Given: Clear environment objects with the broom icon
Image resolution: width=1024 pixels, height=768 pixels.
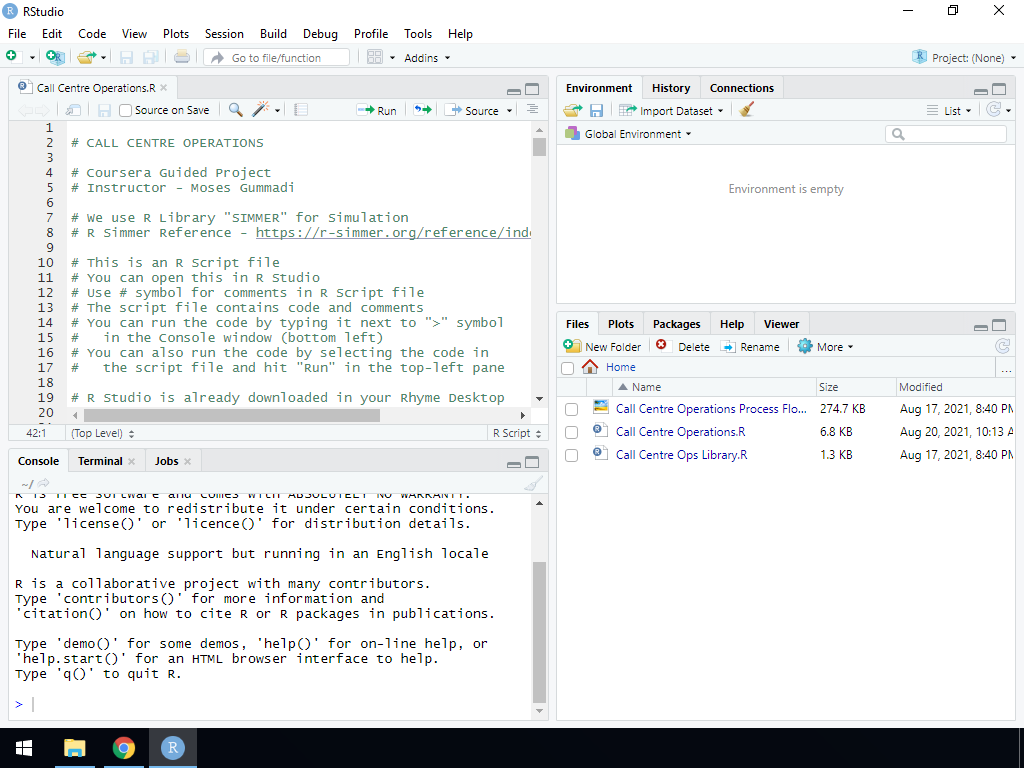Looking at the screenshot, I should coord(746,110).
